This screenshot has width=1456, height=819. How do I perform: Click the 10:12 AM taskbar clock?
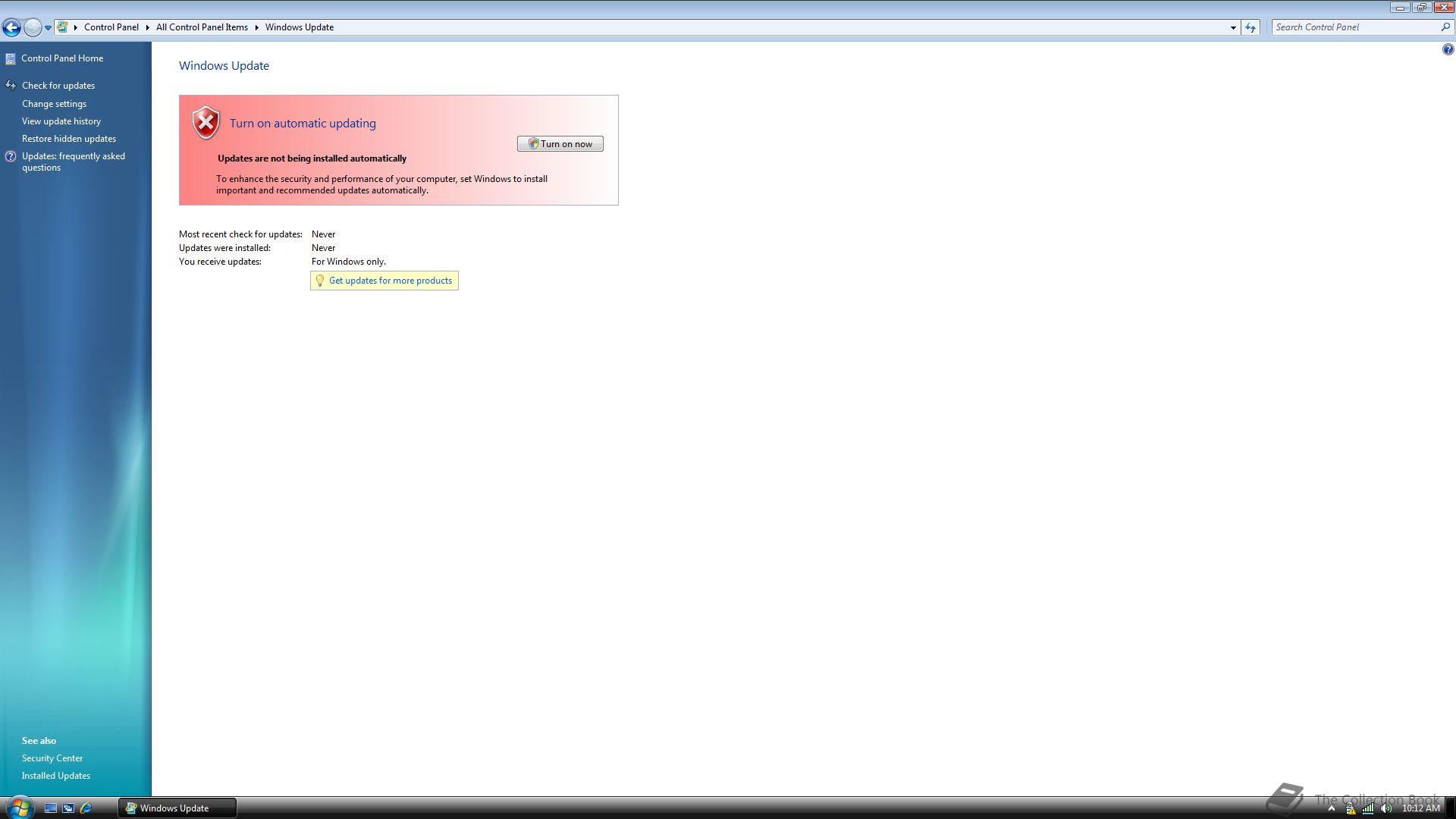click(x=1421, y=808)
